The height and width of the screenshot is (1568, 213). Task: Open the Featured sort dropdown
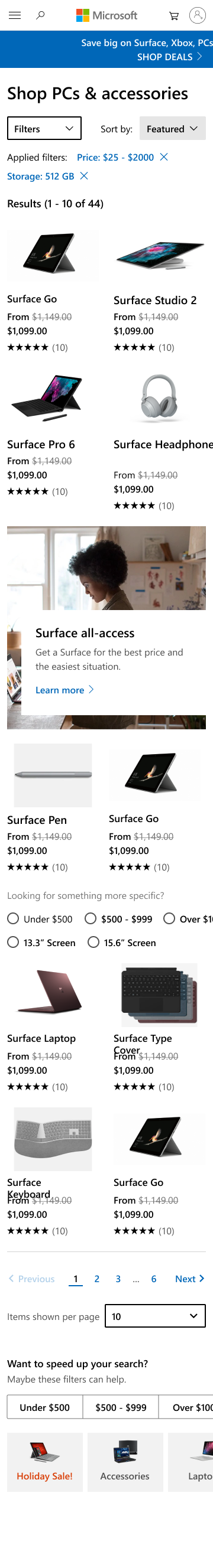point(173,128)
